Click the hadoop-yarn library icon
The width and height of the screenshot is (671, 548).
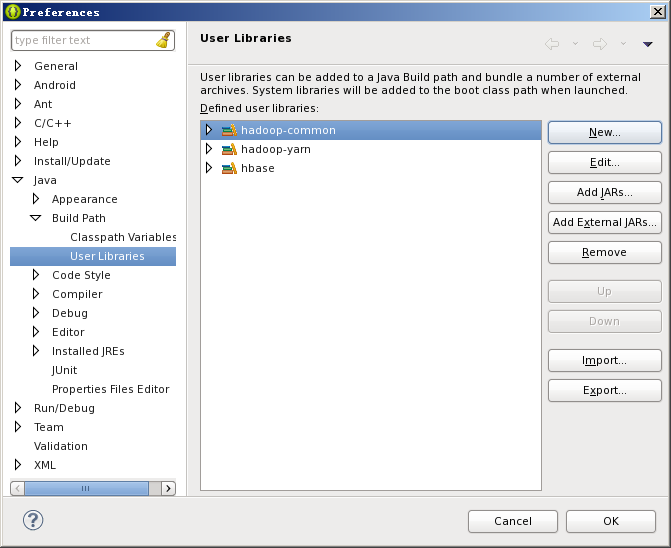tap(229, 149)
